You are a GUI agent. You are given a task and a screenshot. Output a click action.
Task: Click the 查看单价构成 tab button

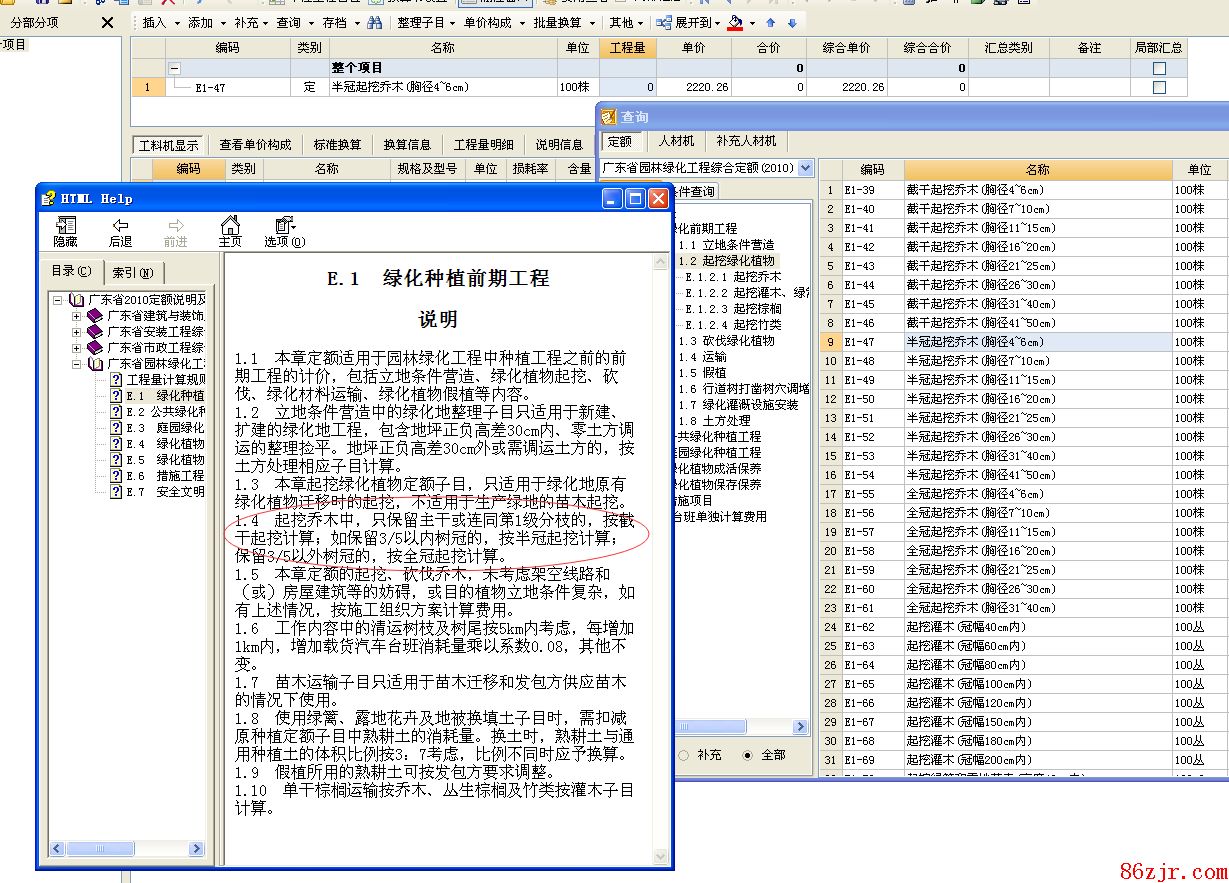coord(256,145)
